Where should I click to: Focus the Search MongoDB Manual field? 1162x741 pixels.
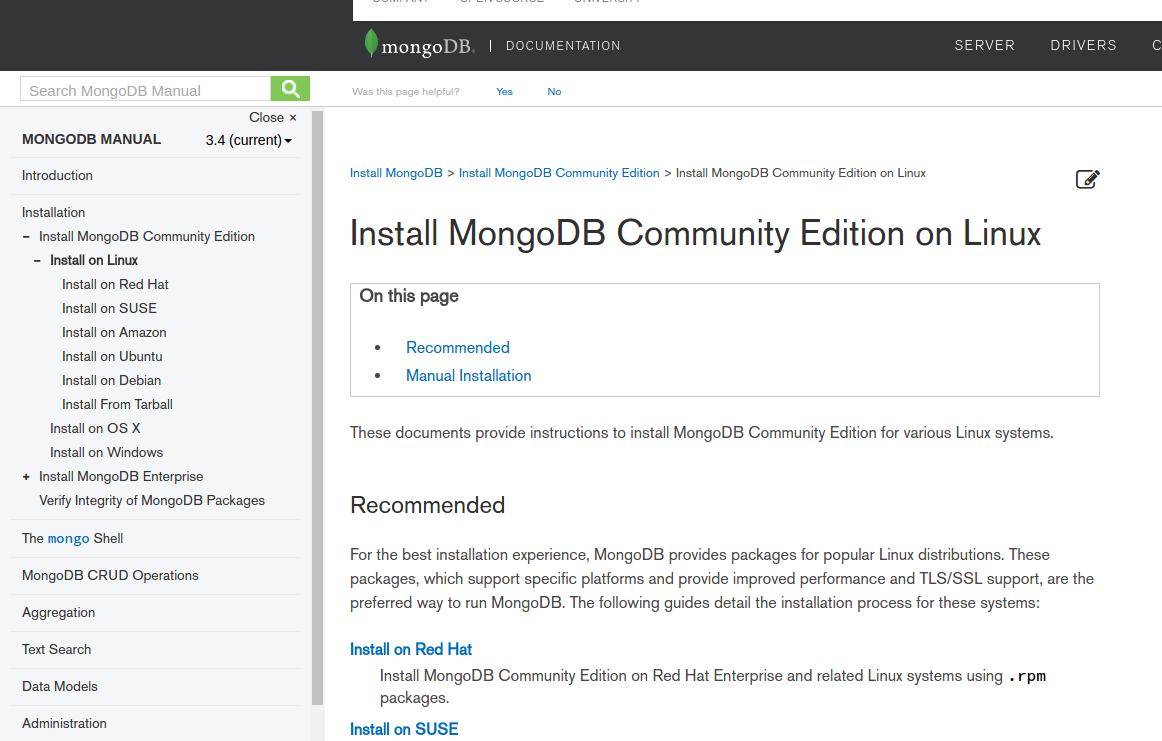coord(145,89)
